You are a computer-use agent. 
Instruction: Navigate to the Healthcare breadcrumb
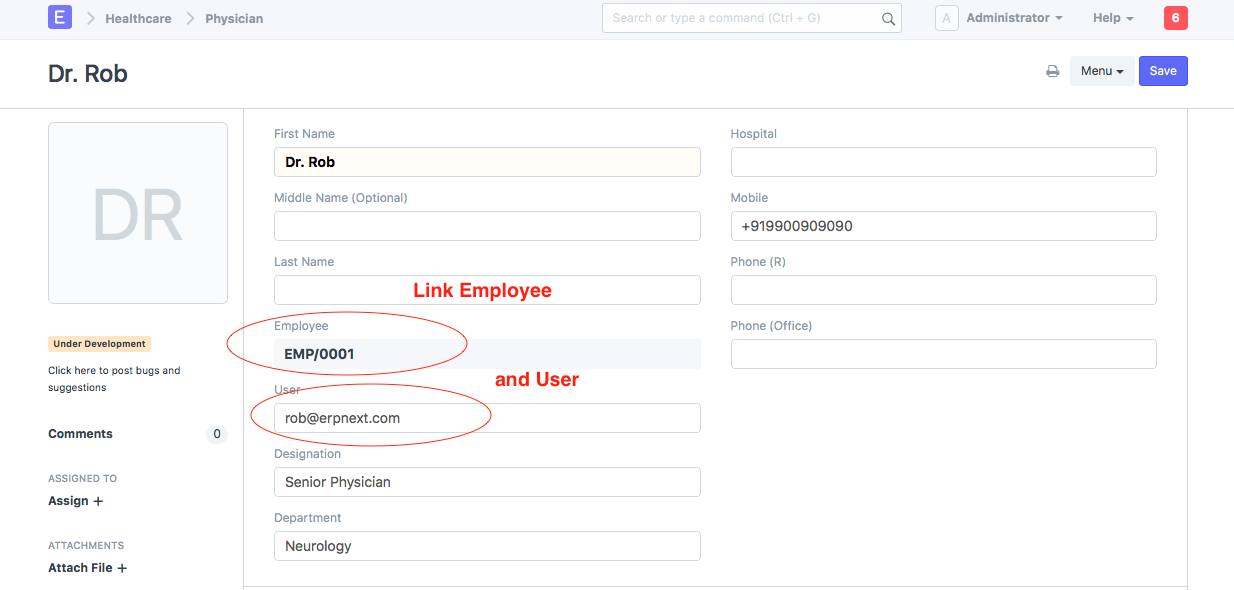138,18
